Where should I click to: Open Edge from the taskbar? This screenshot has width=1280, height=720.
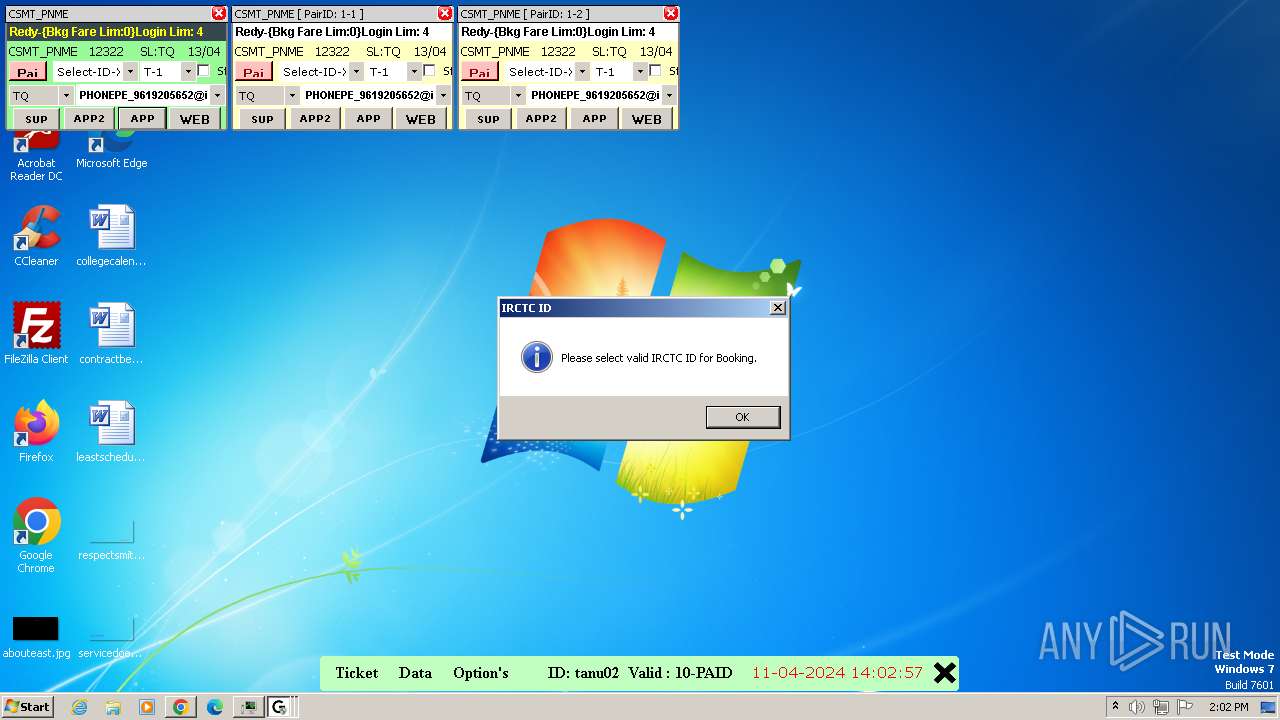click(215, 707)
